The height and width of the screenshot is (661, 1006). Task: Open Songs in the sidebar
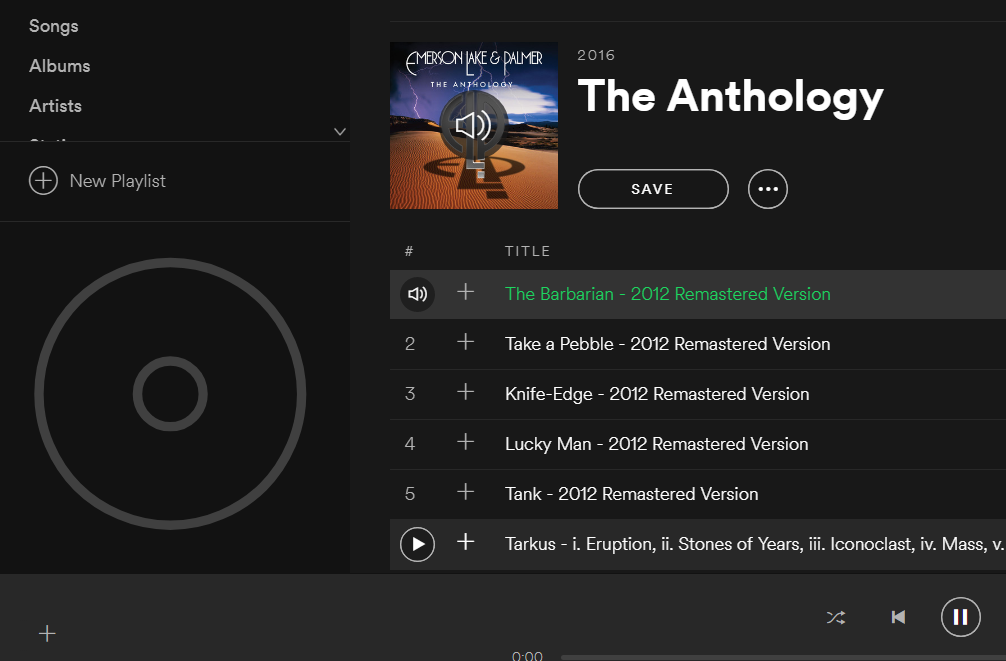point(54,26)
